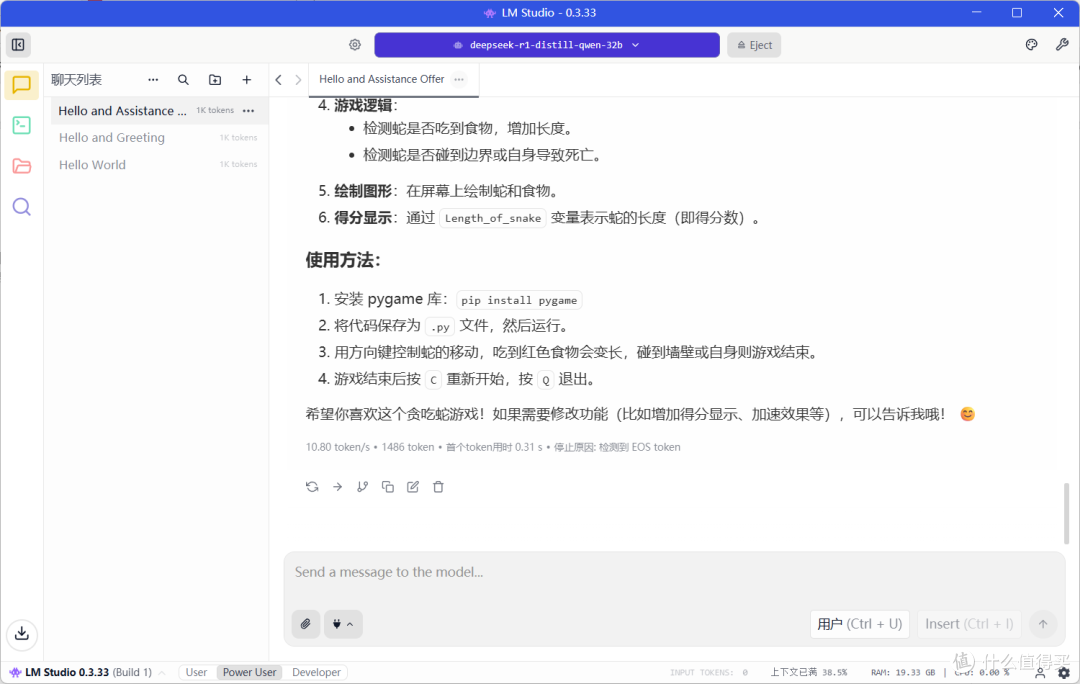Click the Length_of_snake code snippet

pyautogui.click(x=492, y=218)
